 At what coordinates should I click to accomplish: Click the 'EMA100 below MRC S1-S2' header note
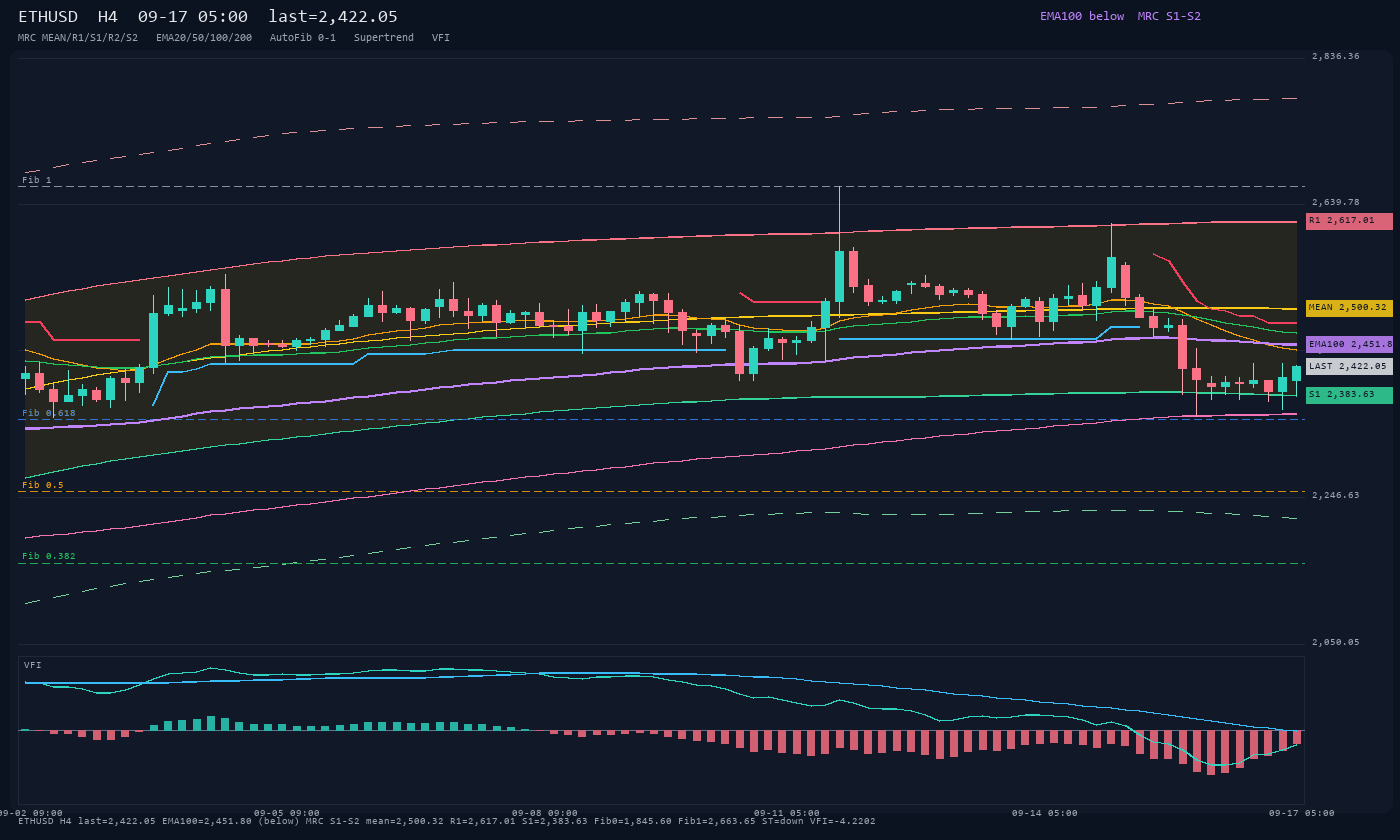[1120, 16]
